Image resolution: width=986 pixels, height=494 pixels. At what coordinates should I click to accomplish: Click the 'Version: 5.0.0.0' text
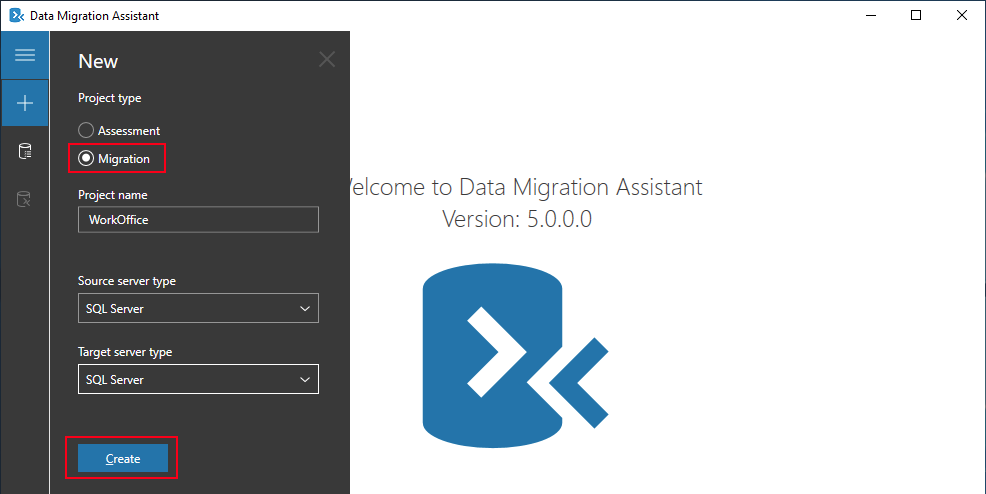point(517,219)
